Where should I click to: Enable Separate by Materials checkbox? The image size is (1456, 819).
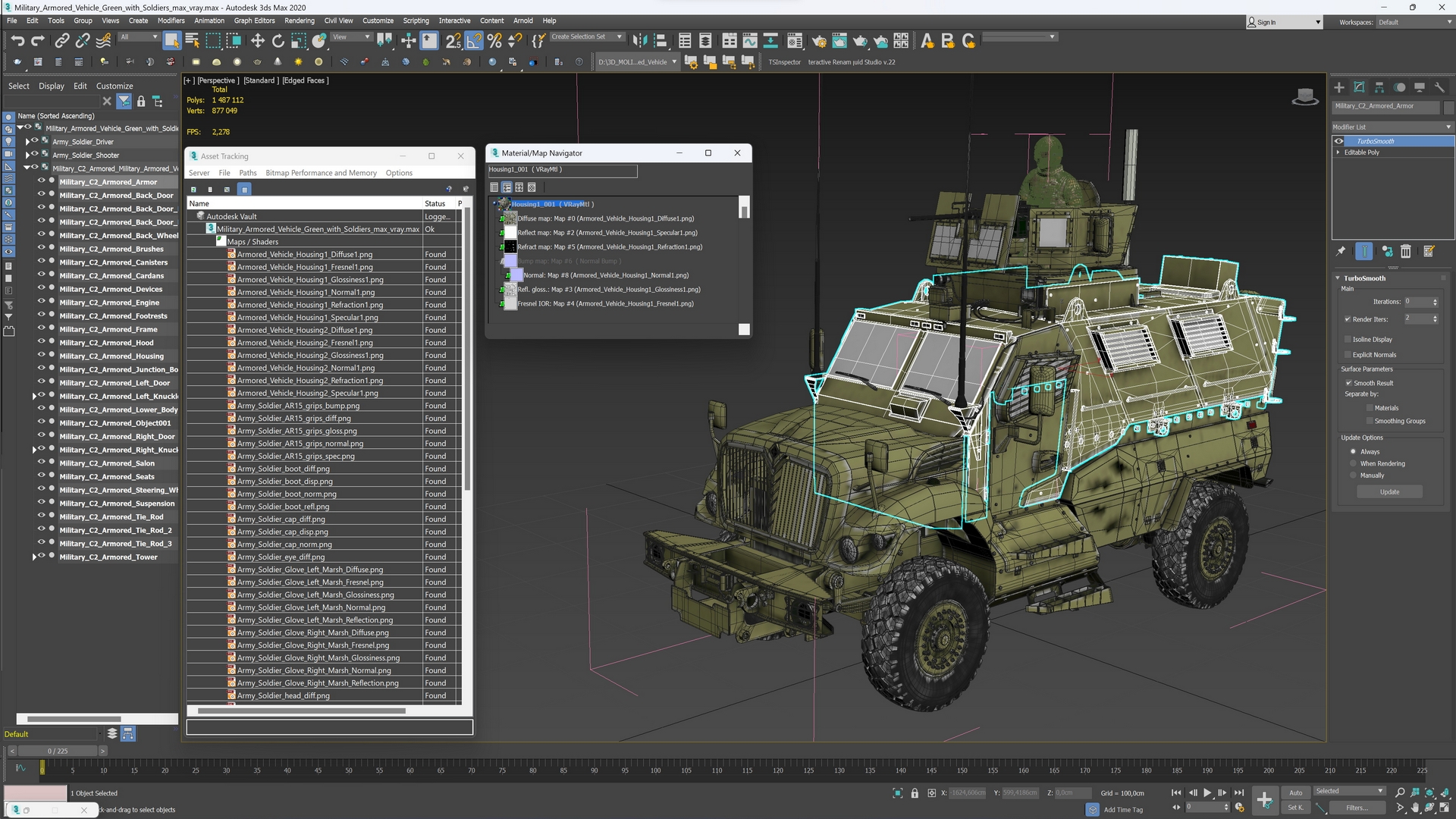pos(1370,408)
